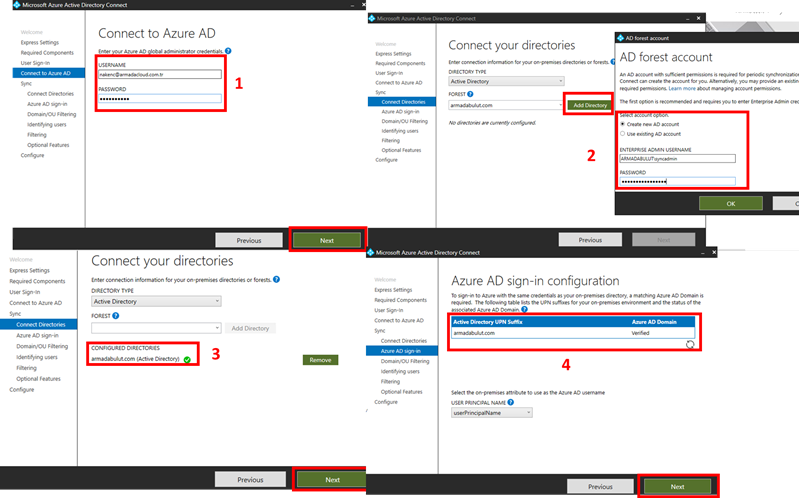Click help icon next to USER PRINCIPAL NAME
Image resolution: width=799 pixels, height=498 pixels.
[x=511, y=402]
